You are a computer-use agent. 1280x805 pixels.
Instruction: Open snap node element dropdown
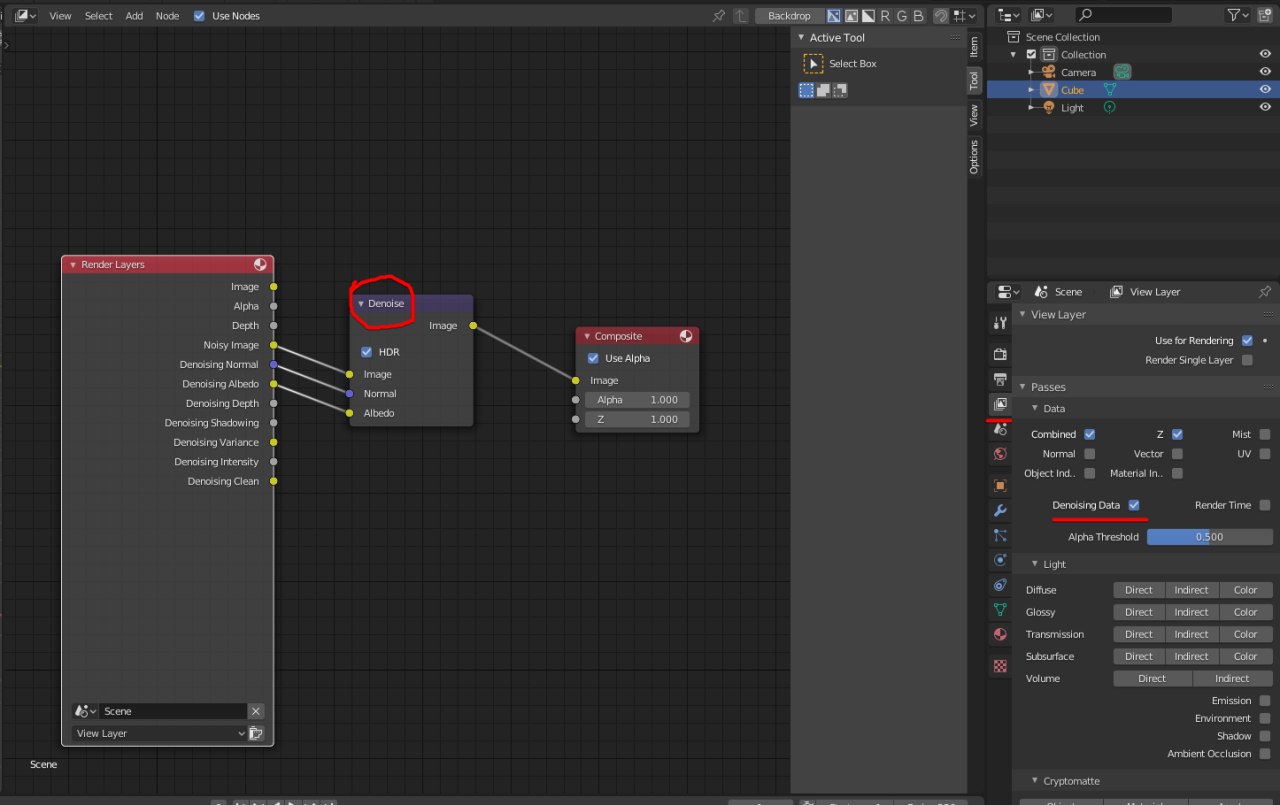965,16
